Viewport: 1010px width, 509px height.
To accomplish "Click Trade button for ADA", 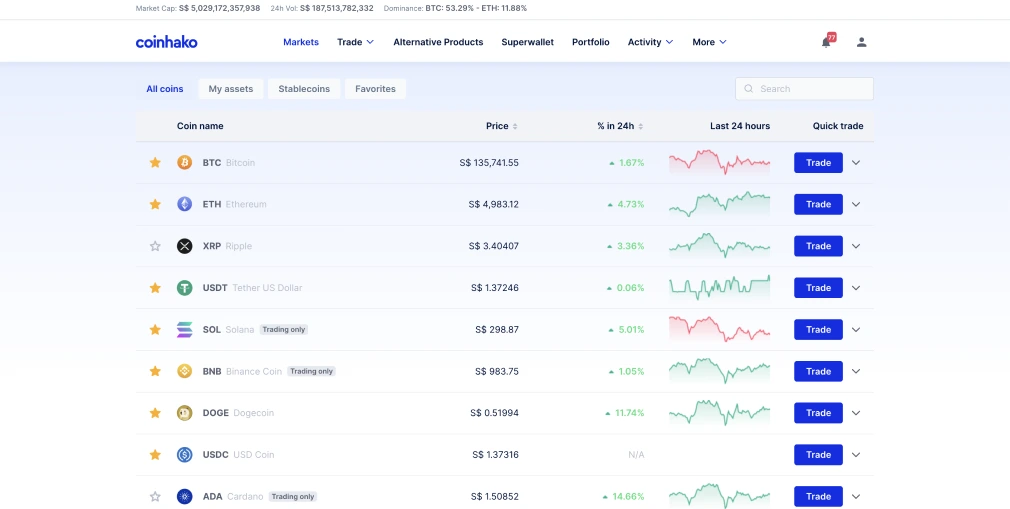I will [818, 497].
